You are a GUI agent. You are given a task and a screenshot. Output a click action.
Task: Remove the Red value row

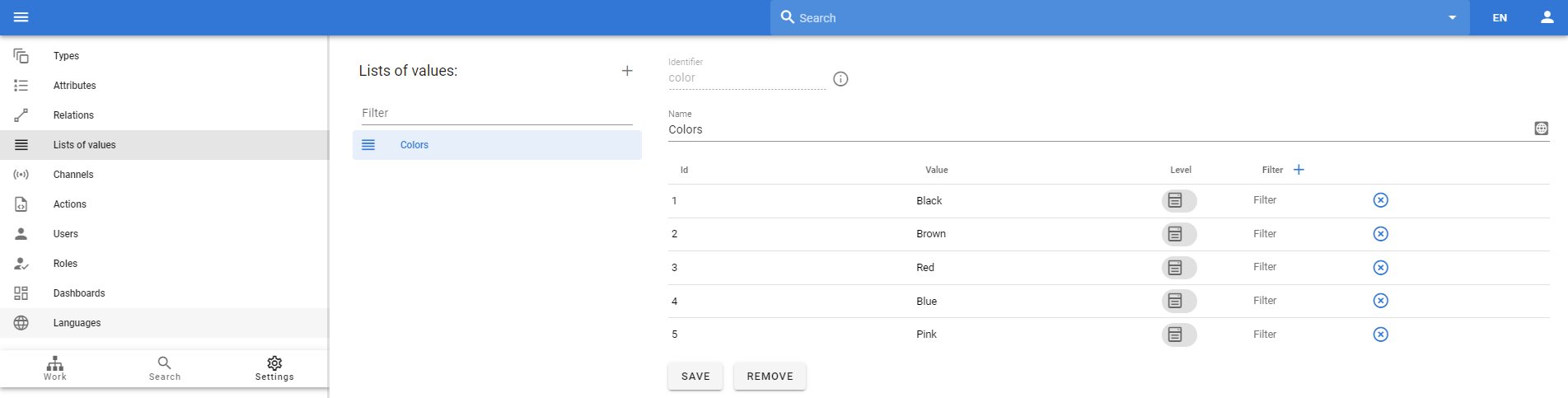click(x=1381, y=268)
